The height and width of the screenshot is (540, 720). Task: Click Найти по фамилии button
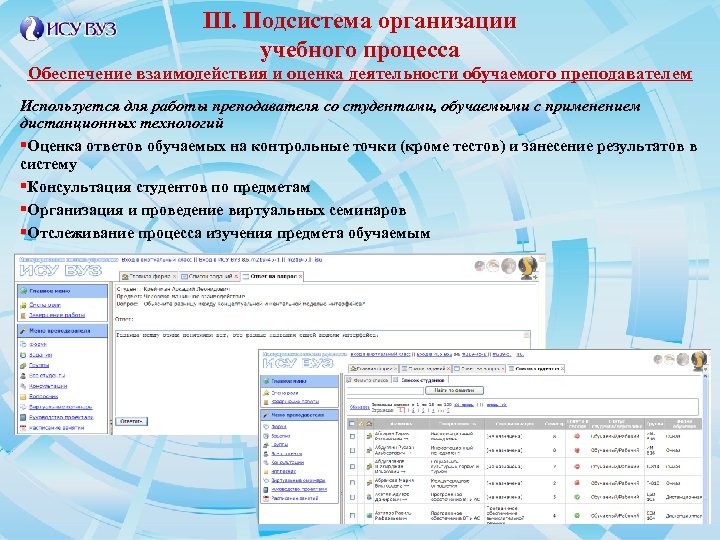point(454,390)
